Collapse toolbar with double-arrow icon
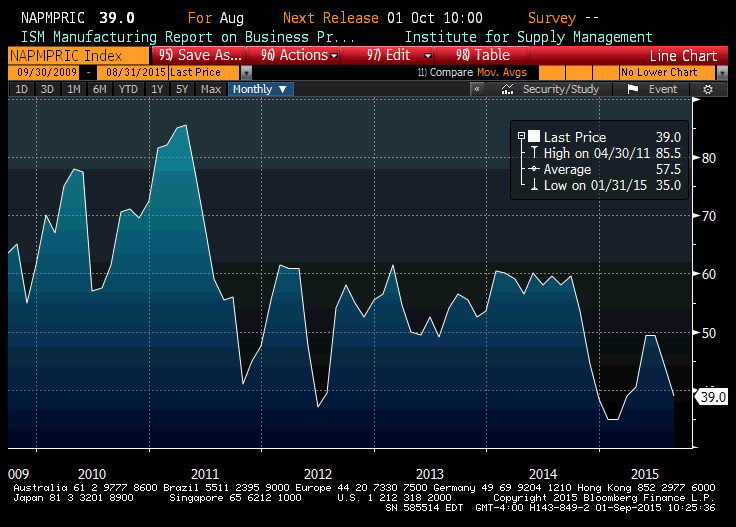Screen dimensions: 736x527 click(x=478, y=89)
